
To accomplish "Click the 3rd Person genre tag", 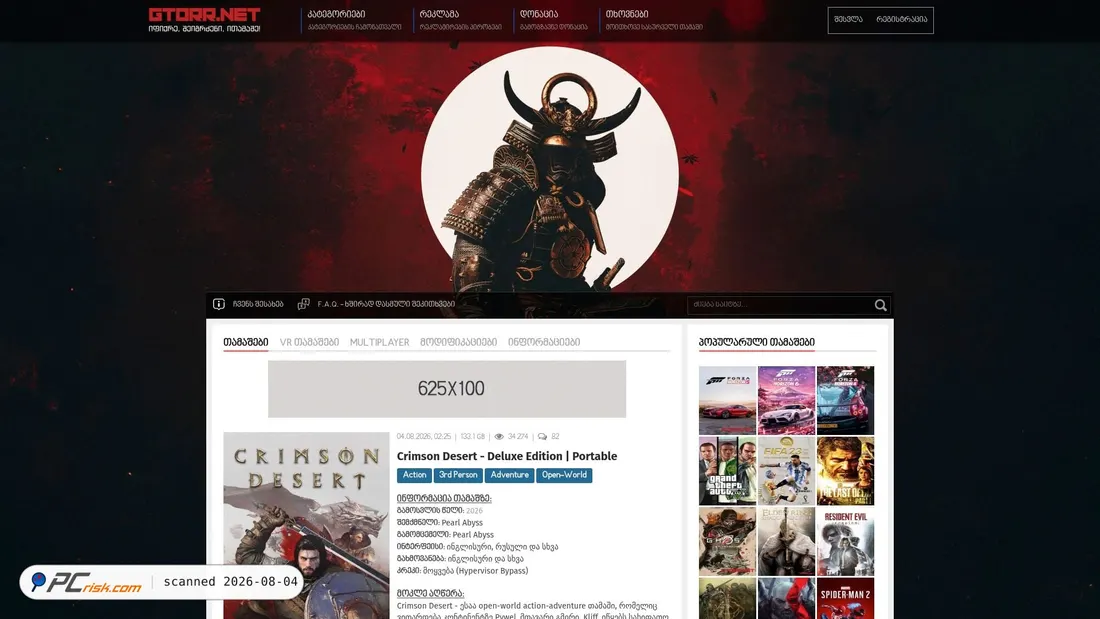I will coord(458,475).
